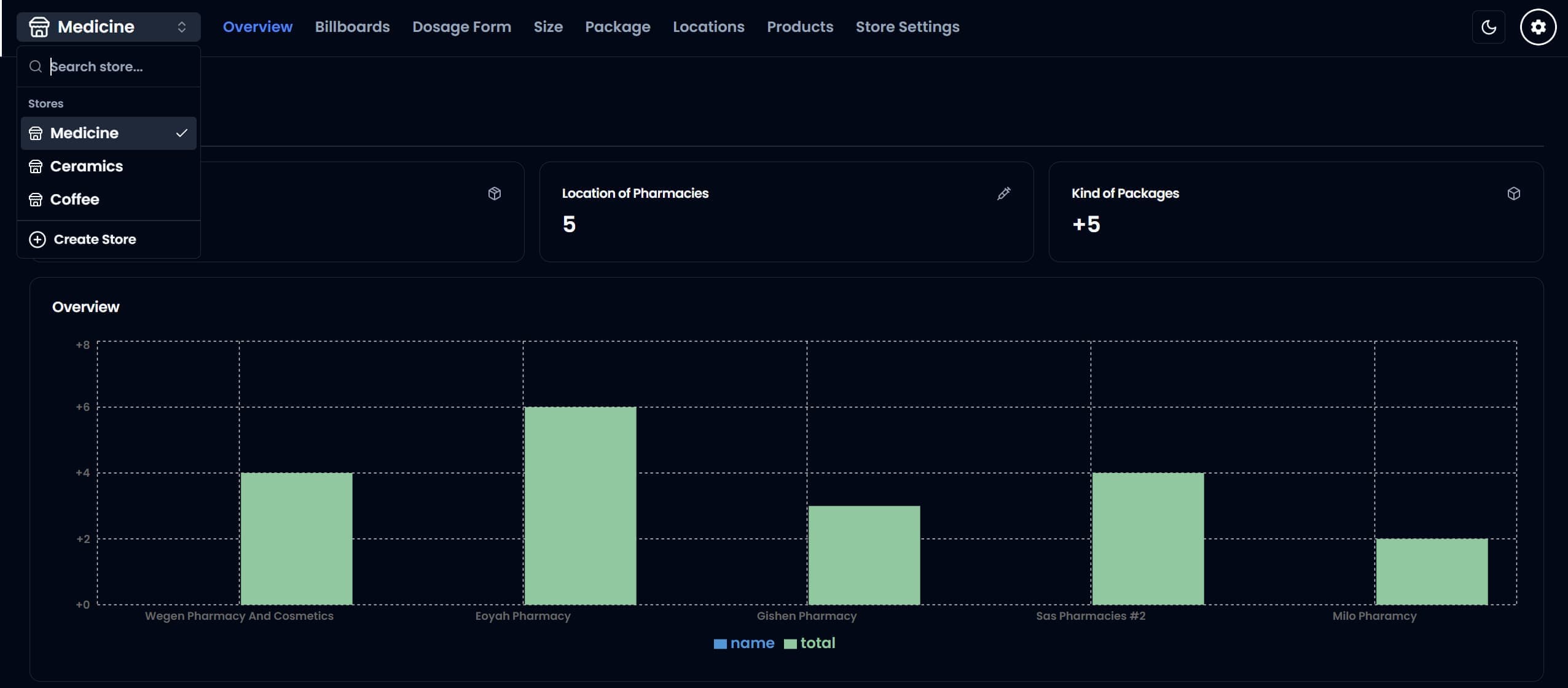Click the magnifier icon in store search
Screen dimensions: 1568x688
click(36, 66)
